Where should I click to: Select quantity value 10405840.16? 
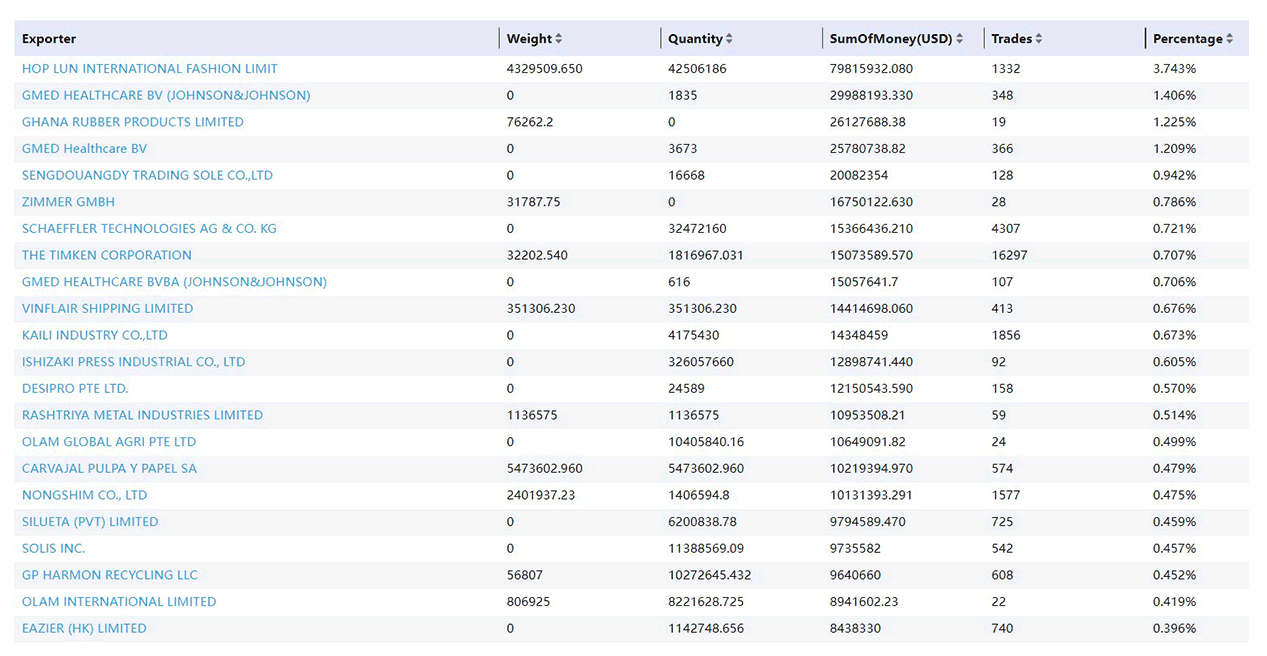pyautogui.click(x=706, y=442)
